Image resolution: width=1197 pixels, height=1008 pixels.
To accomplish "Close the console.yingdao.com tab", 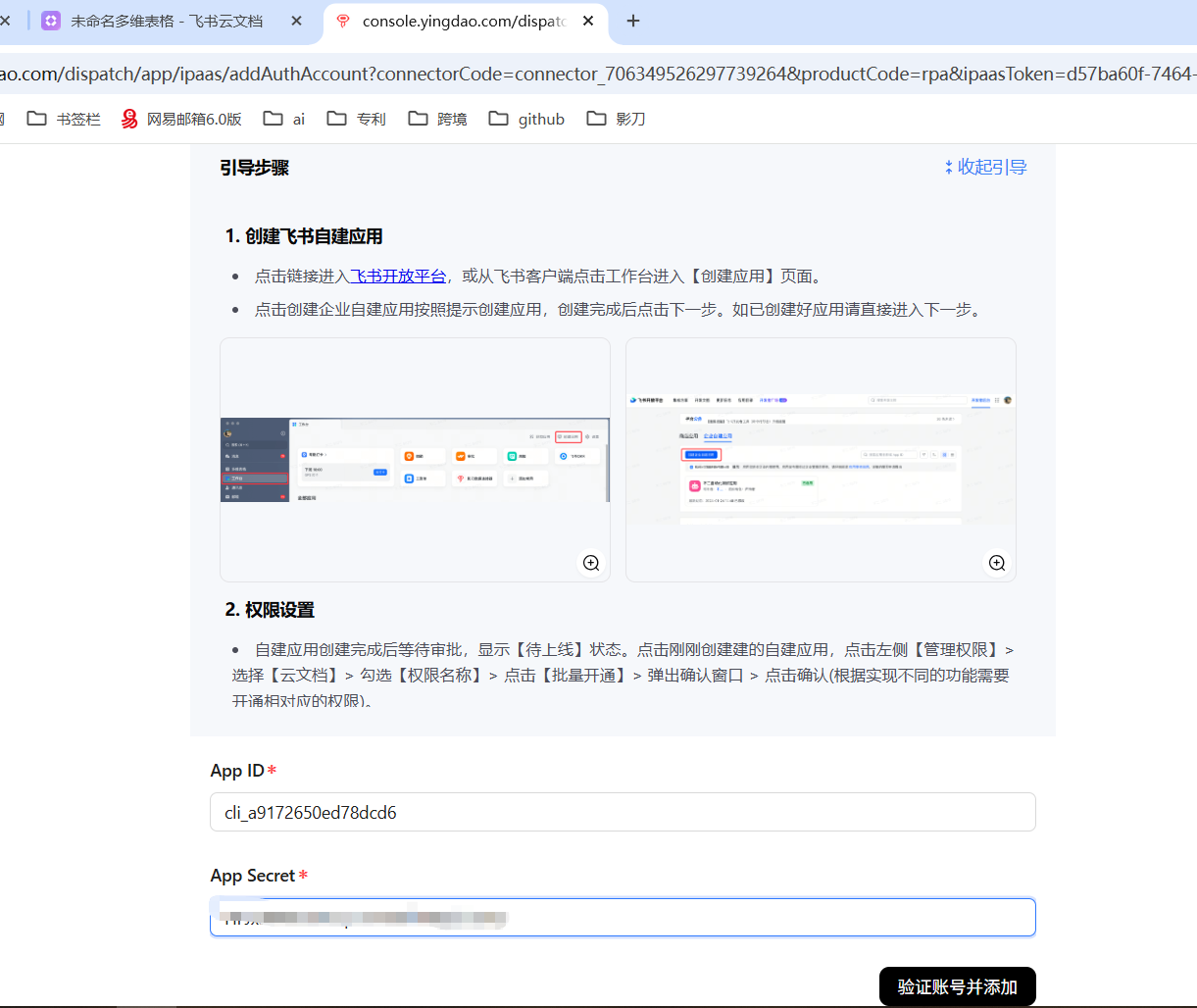I will pos(588,21).
